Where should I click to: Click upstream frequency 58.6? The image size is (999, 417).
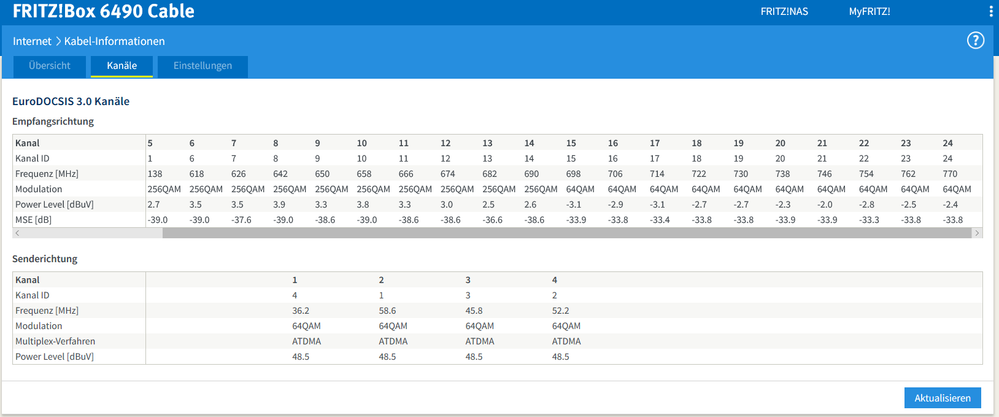point(387,311)
